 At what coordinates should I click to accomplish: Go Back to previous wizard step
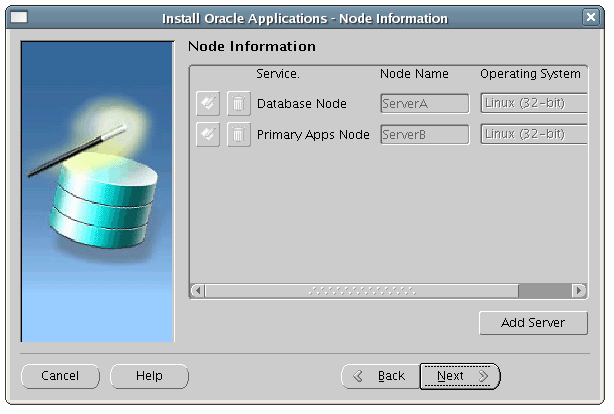(x=380, y=376)
